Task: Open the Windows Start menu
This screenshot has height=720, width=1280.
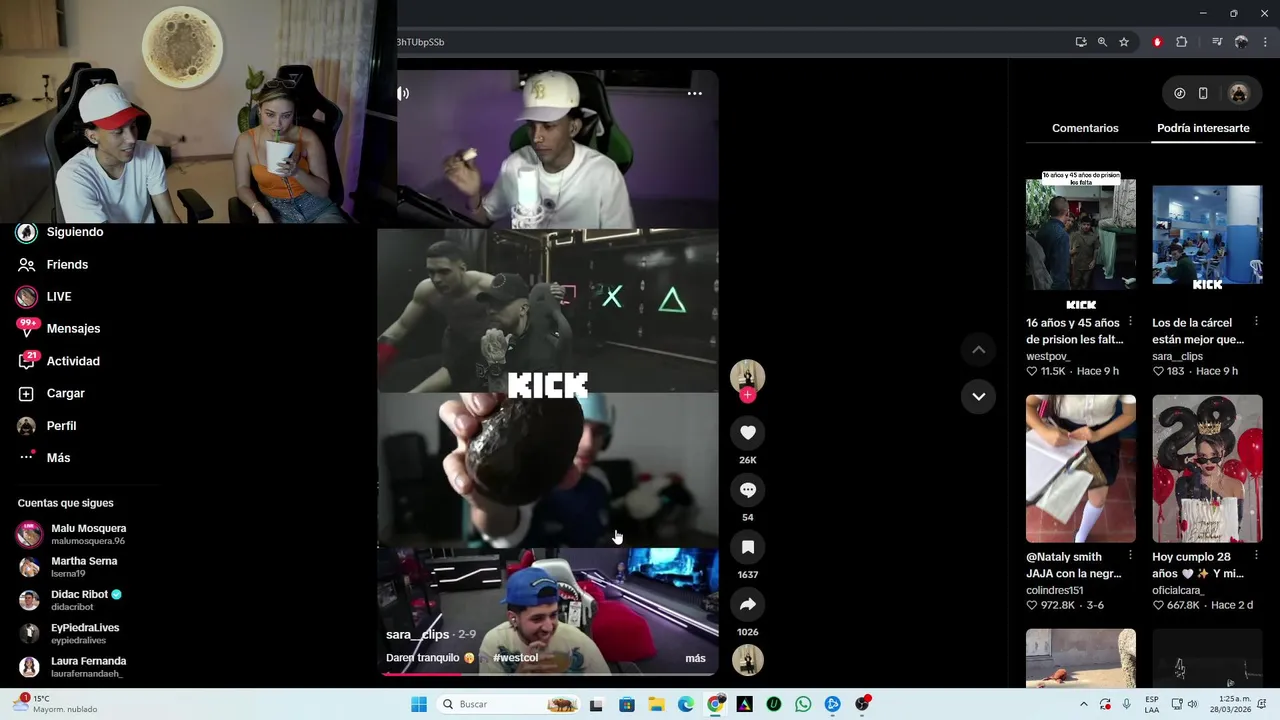Action: coord(419,704)
